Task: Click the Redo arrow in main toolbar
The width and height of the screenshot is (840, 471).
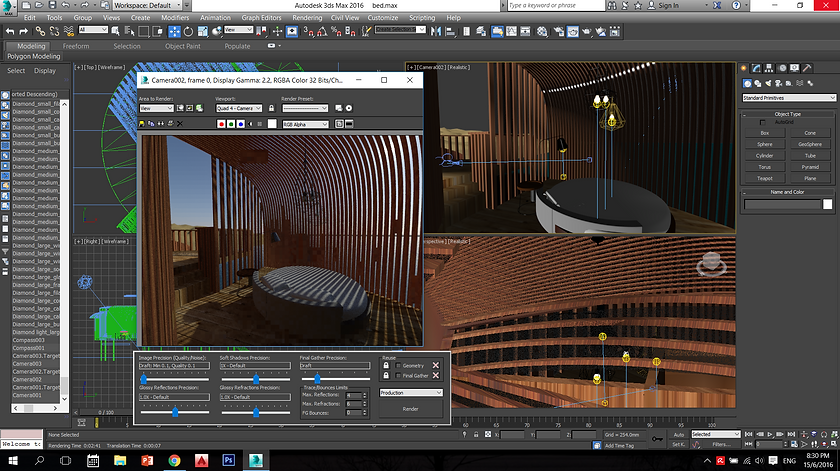Action: point(24,32)
